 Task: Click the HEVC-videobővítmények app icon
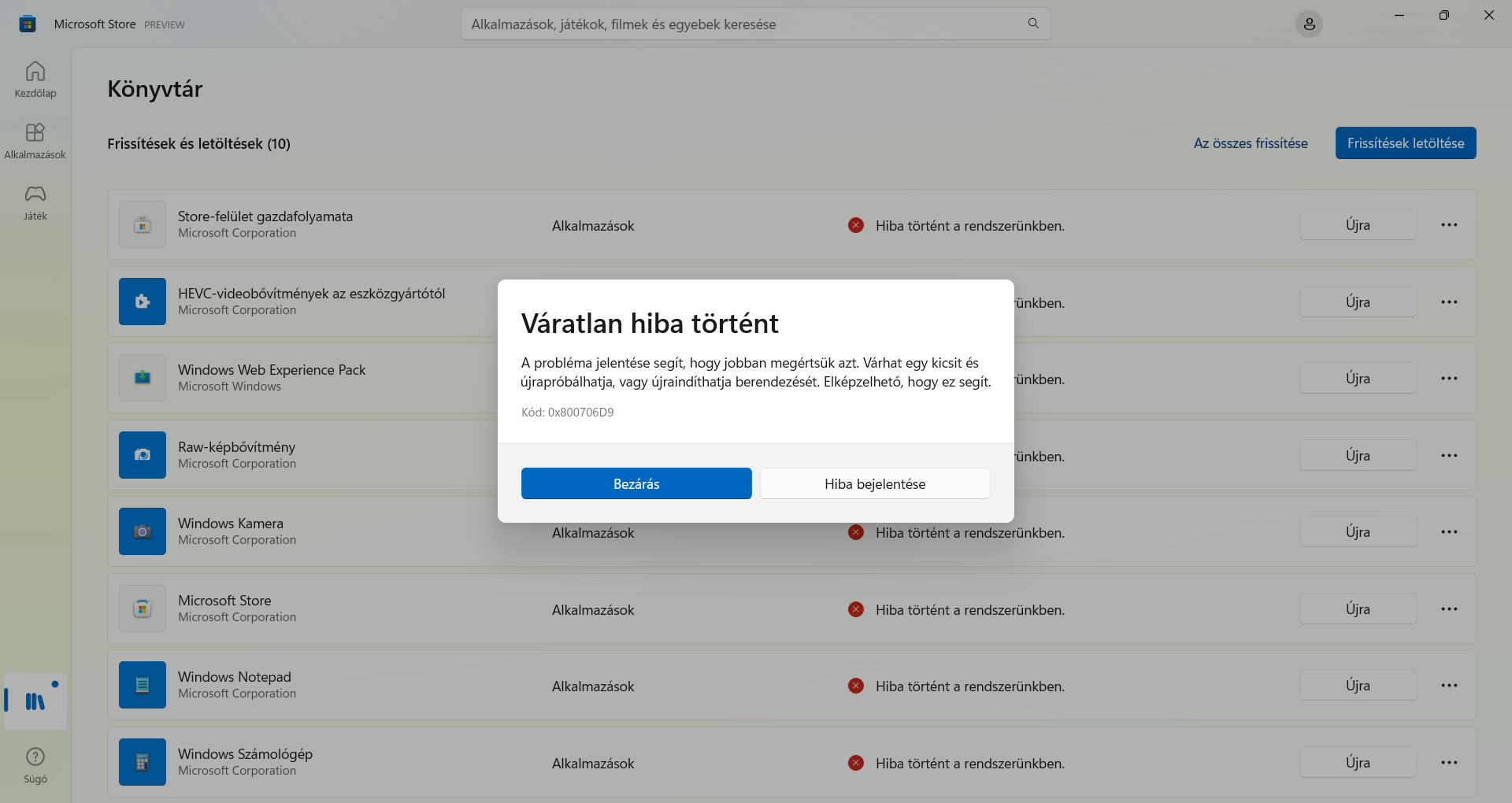[143, 302]
